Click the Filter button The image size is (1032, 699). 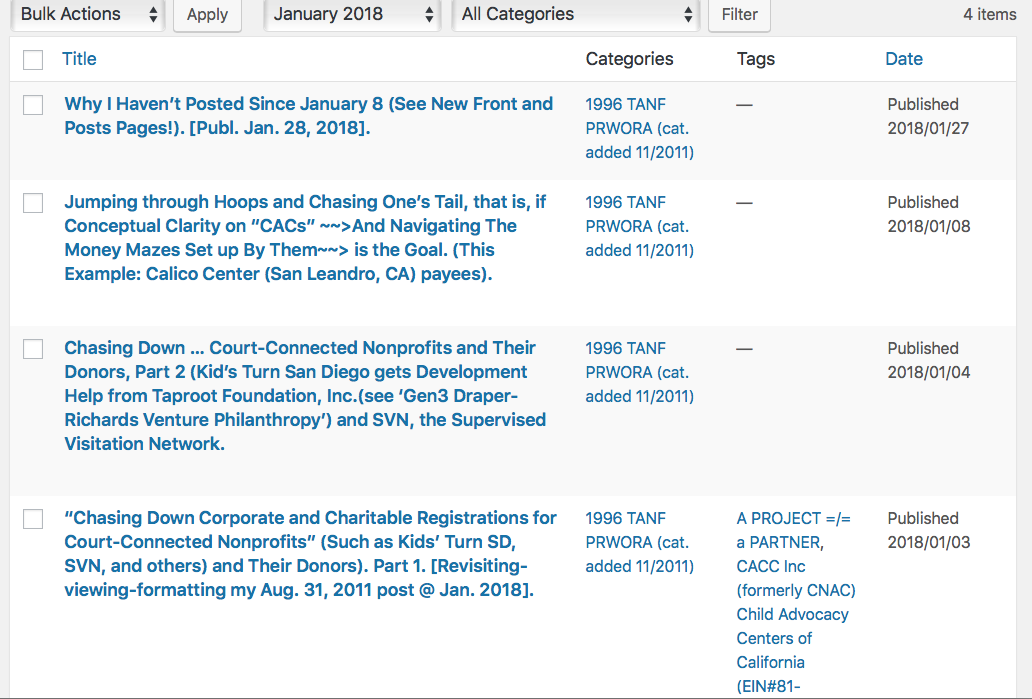(x=739, y=15)
